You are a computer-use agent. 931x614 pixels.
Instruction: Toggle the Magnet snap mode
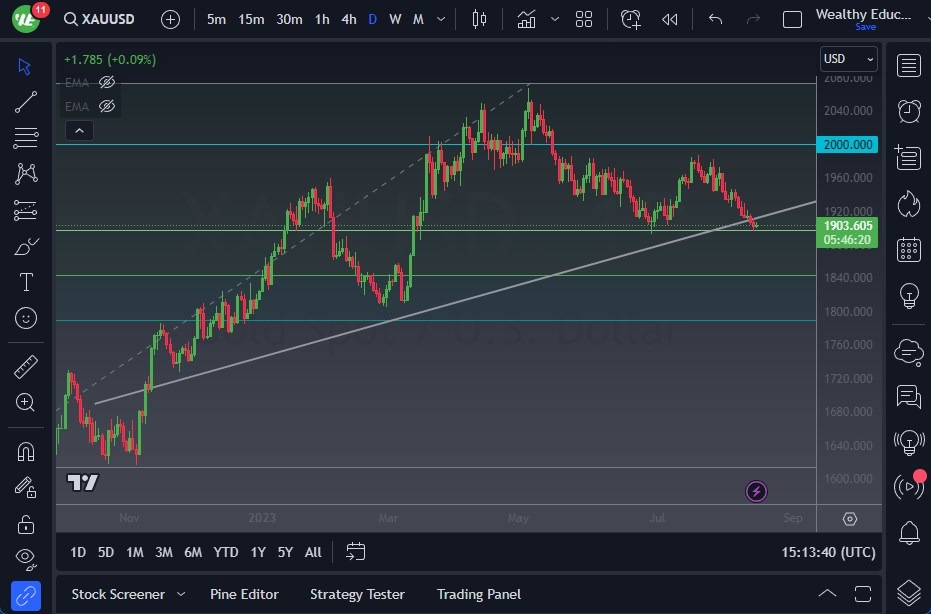coord(26,451)
